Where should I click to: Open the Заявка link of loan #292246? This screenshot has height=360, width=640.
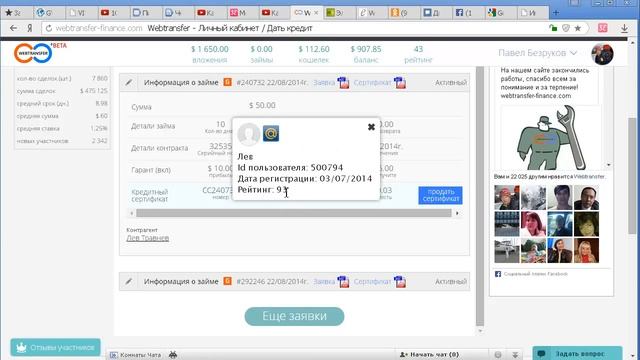pos(324,281)
